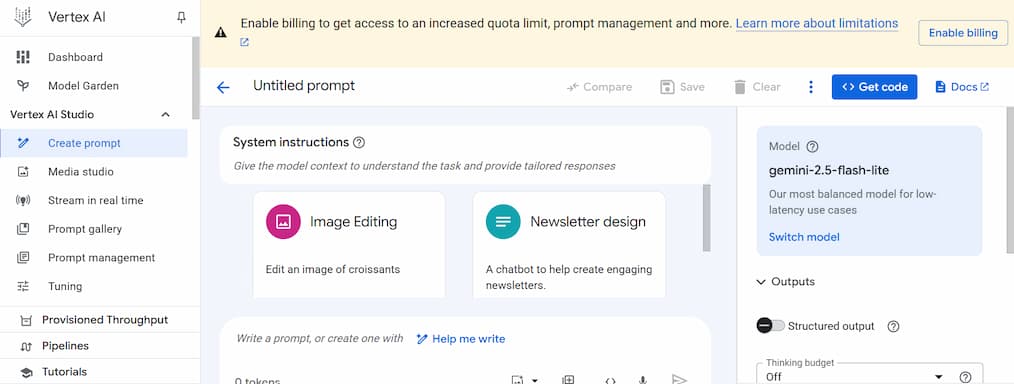The image size is (1014, 384).
Task: Click the Media studio image icon
Action: [23, 171]
